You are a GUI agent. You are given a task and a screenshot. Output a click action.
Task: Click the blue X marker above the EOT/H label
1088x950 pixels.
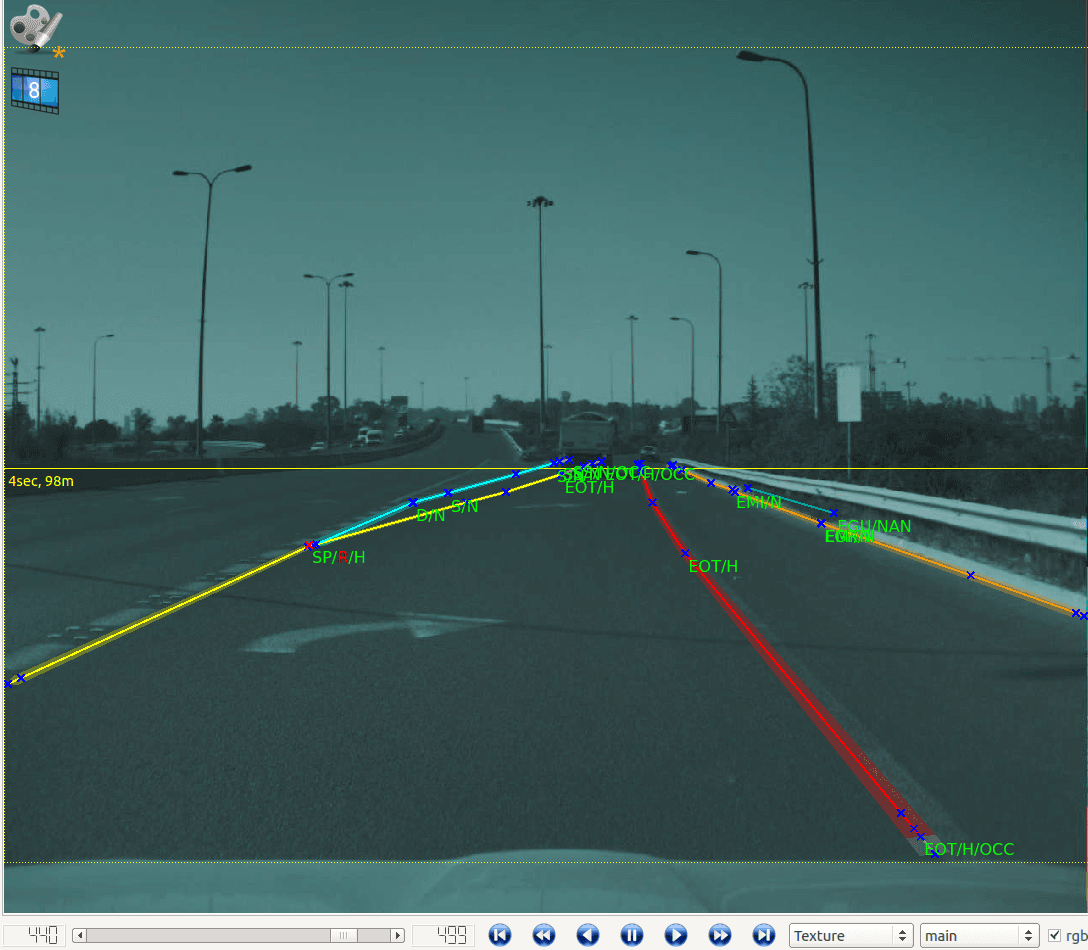(x=685, y=553)
